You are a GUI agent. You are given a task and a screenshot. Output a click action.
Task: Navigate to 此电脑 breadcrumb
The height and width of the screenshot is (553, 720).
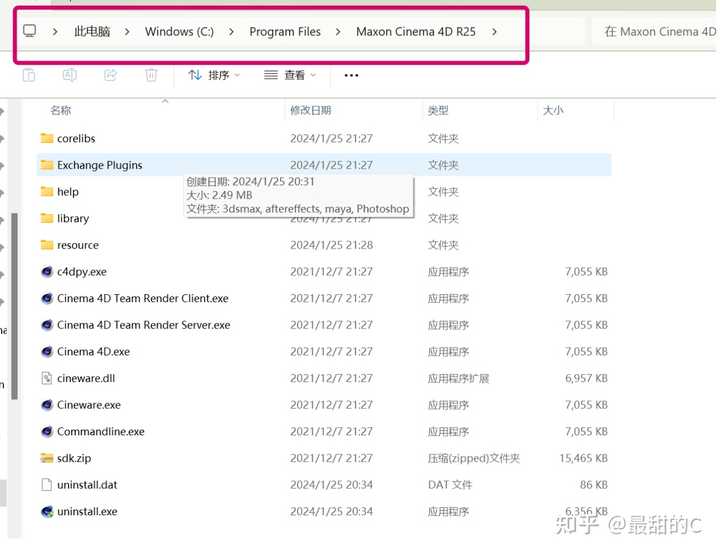tap(92, 31)
